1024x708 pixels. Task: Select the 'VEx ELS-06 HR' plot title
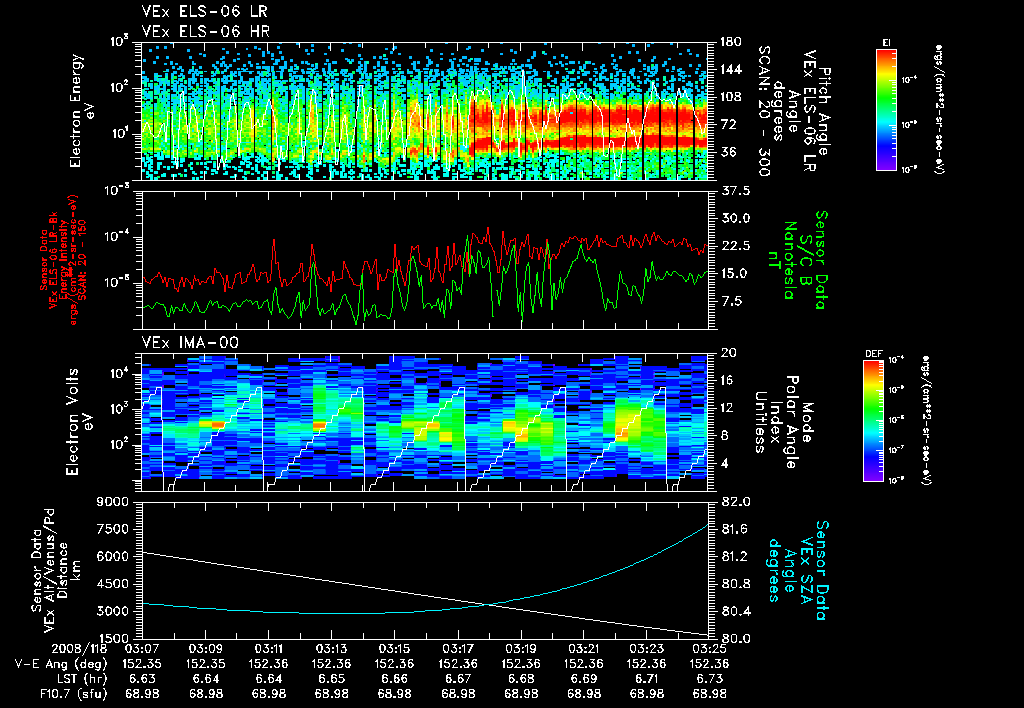click(206, 31)
